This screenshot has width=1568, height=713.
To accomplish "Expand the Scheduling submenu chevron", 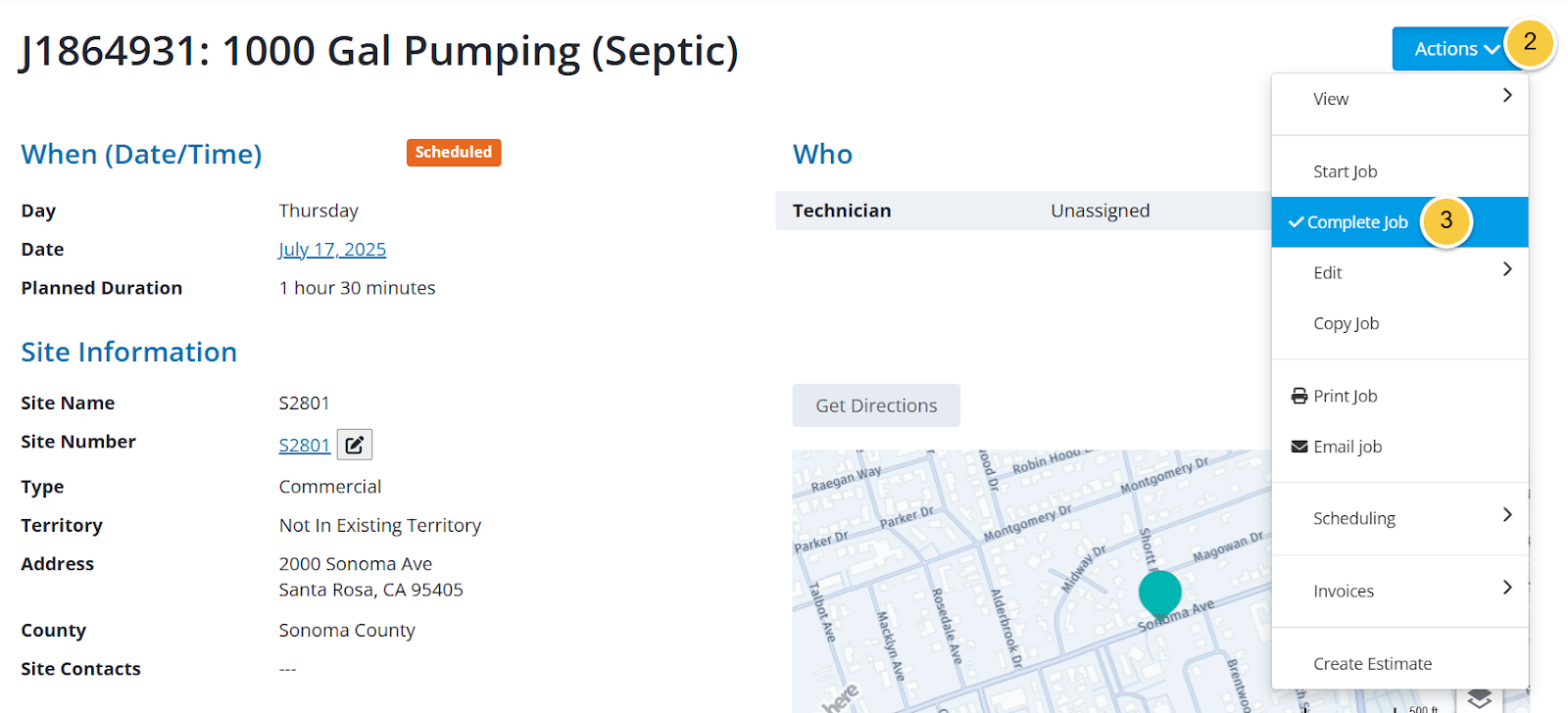I will tap(1507, 515).
